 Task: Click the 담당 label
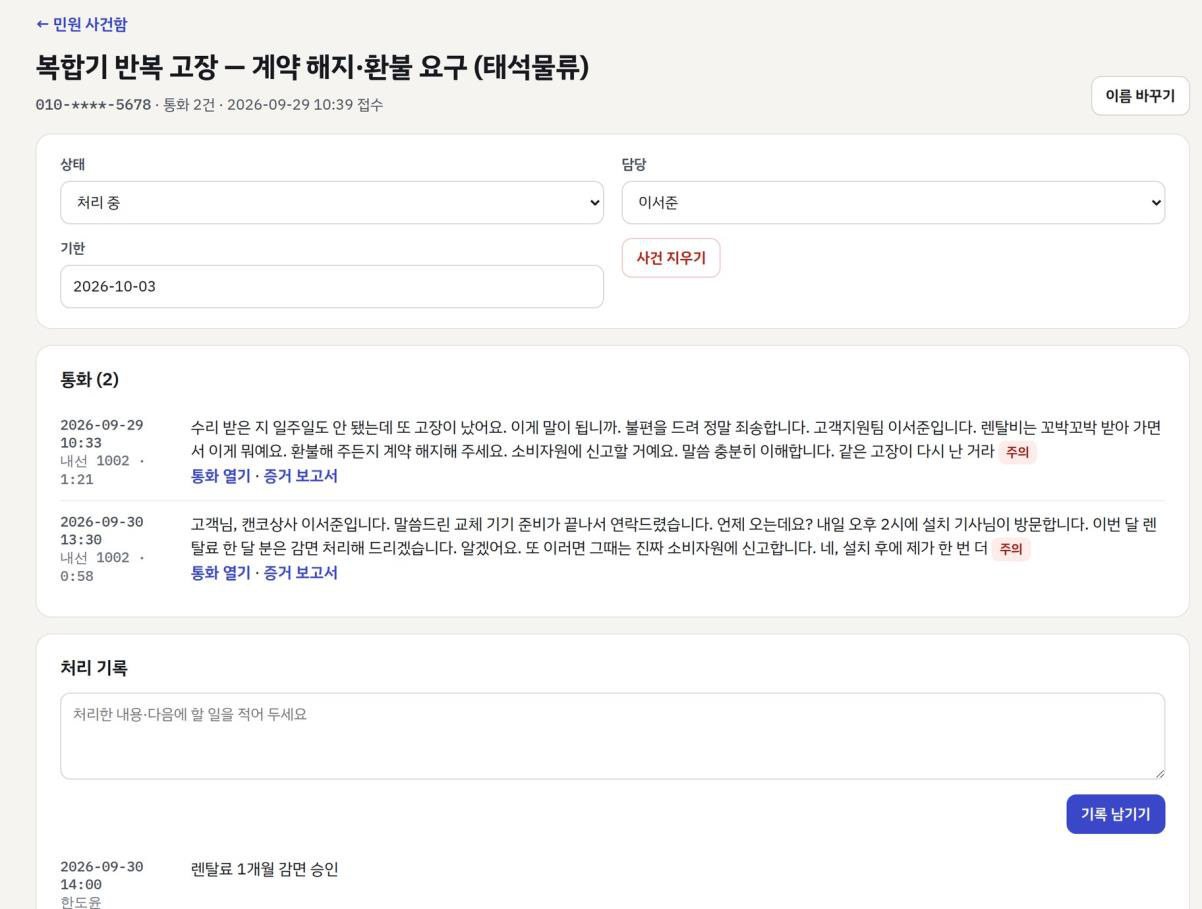[x=634, y=165]
